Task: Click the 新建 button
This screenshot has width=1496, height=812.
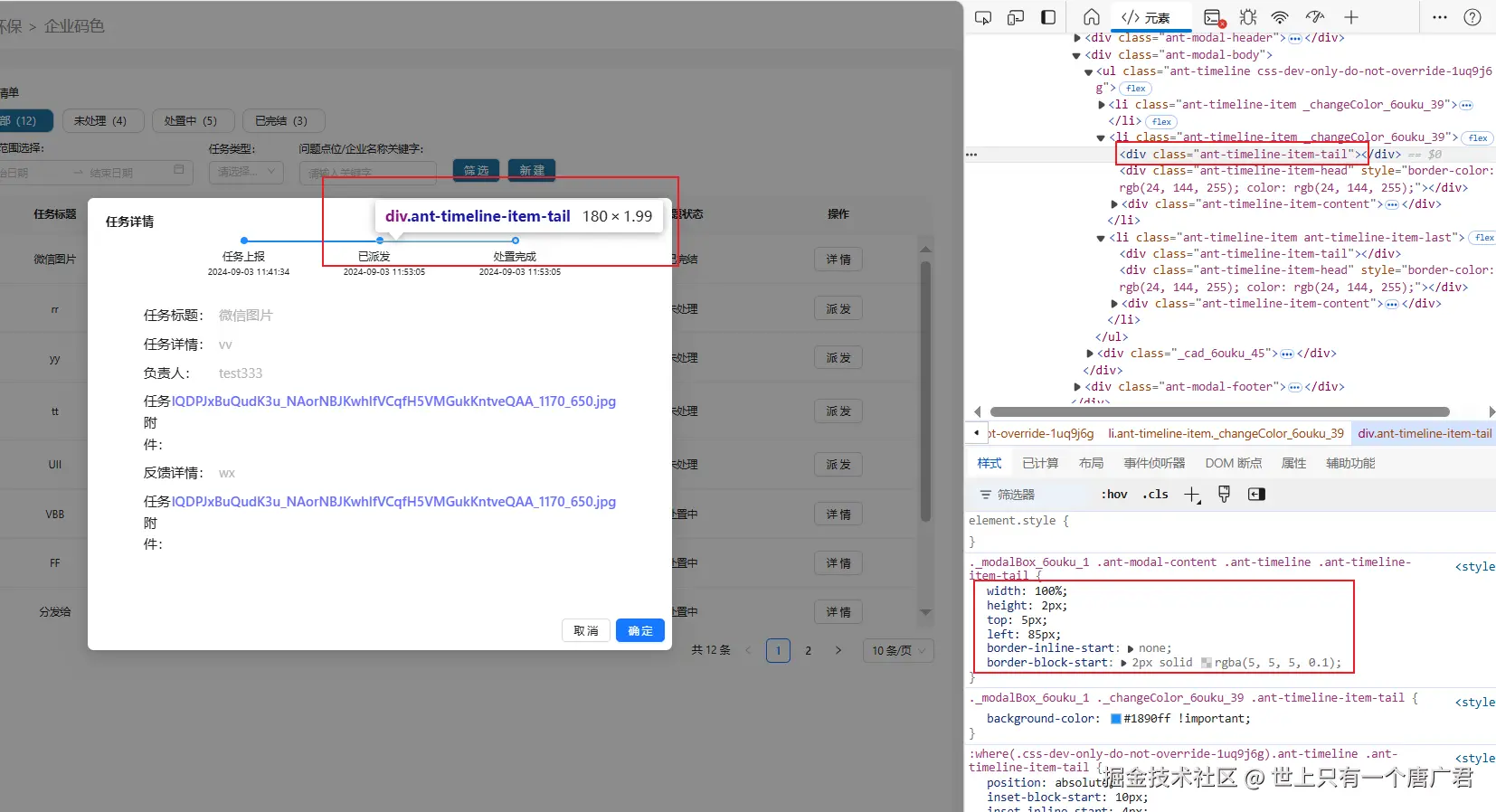Action: pyautogui.click(x=532, y=170)
